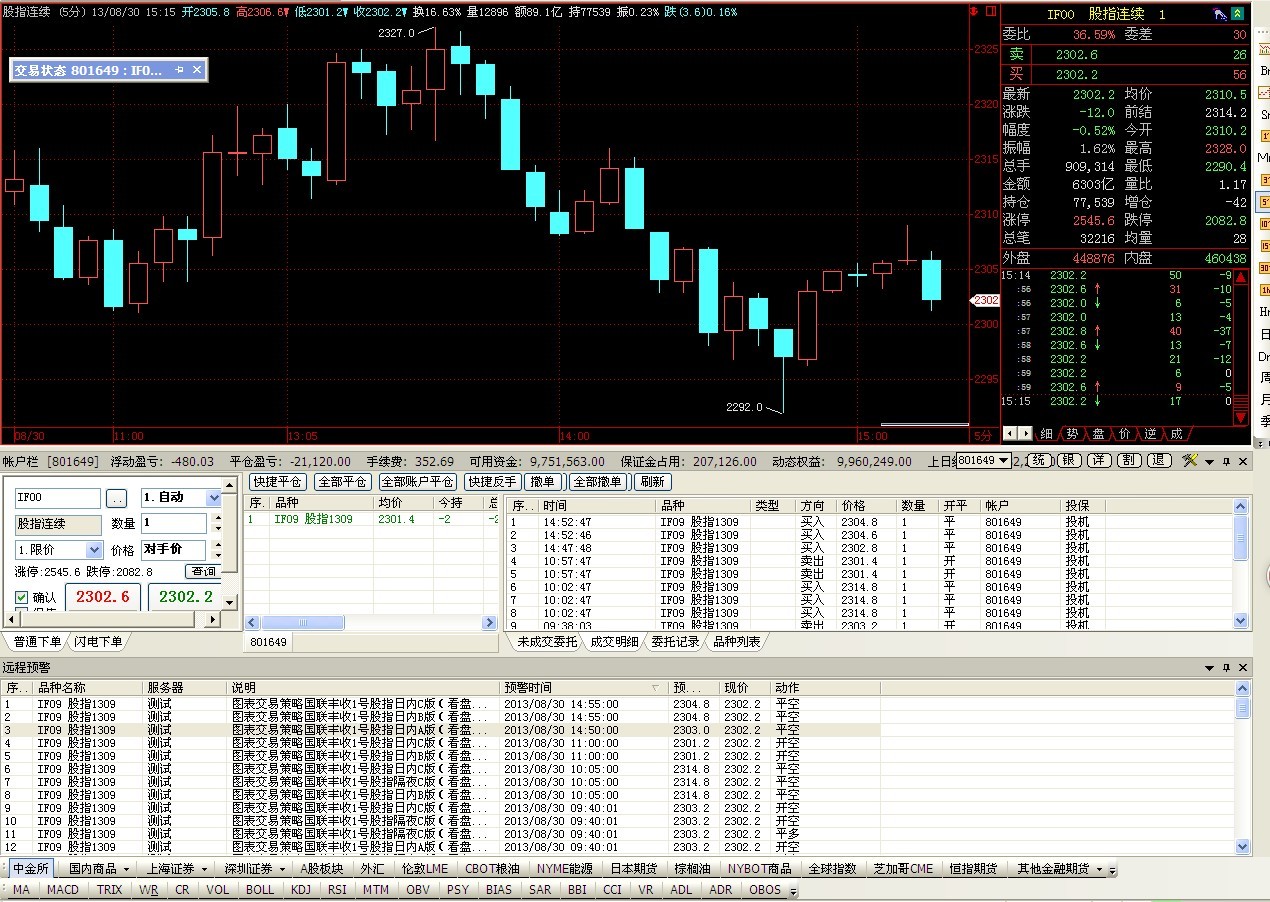Click right arrow beside quote panel tabs

click(1025, 433)
